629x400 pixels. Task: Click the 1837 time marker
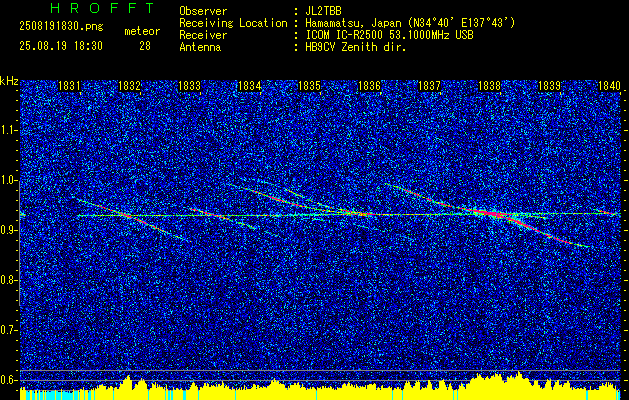click(x=429, y=86)
